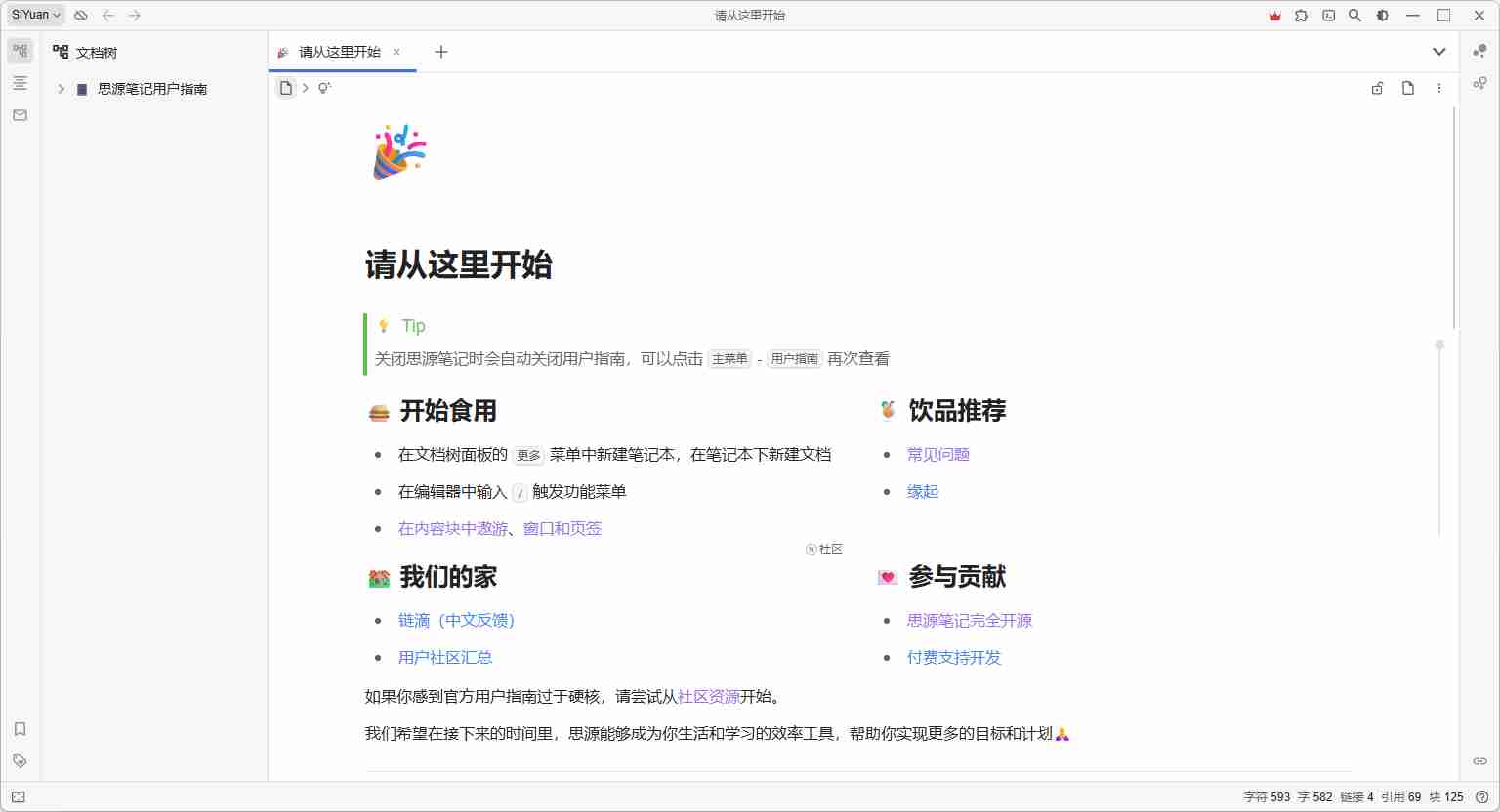Open the SiYuan main menu dropdown
This screenshot has width=1500, height=812.
click(36, 15)
